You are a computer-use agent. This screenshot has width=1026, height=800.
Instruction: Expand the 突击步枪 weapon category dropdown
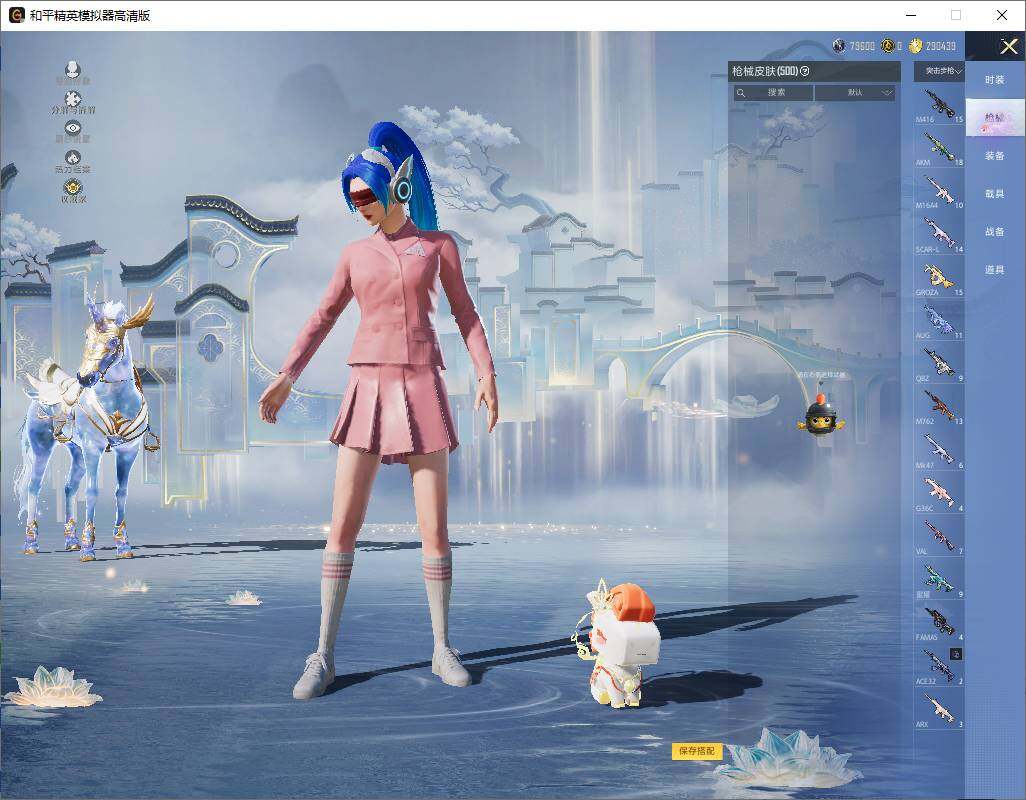(x=939, y=71)
